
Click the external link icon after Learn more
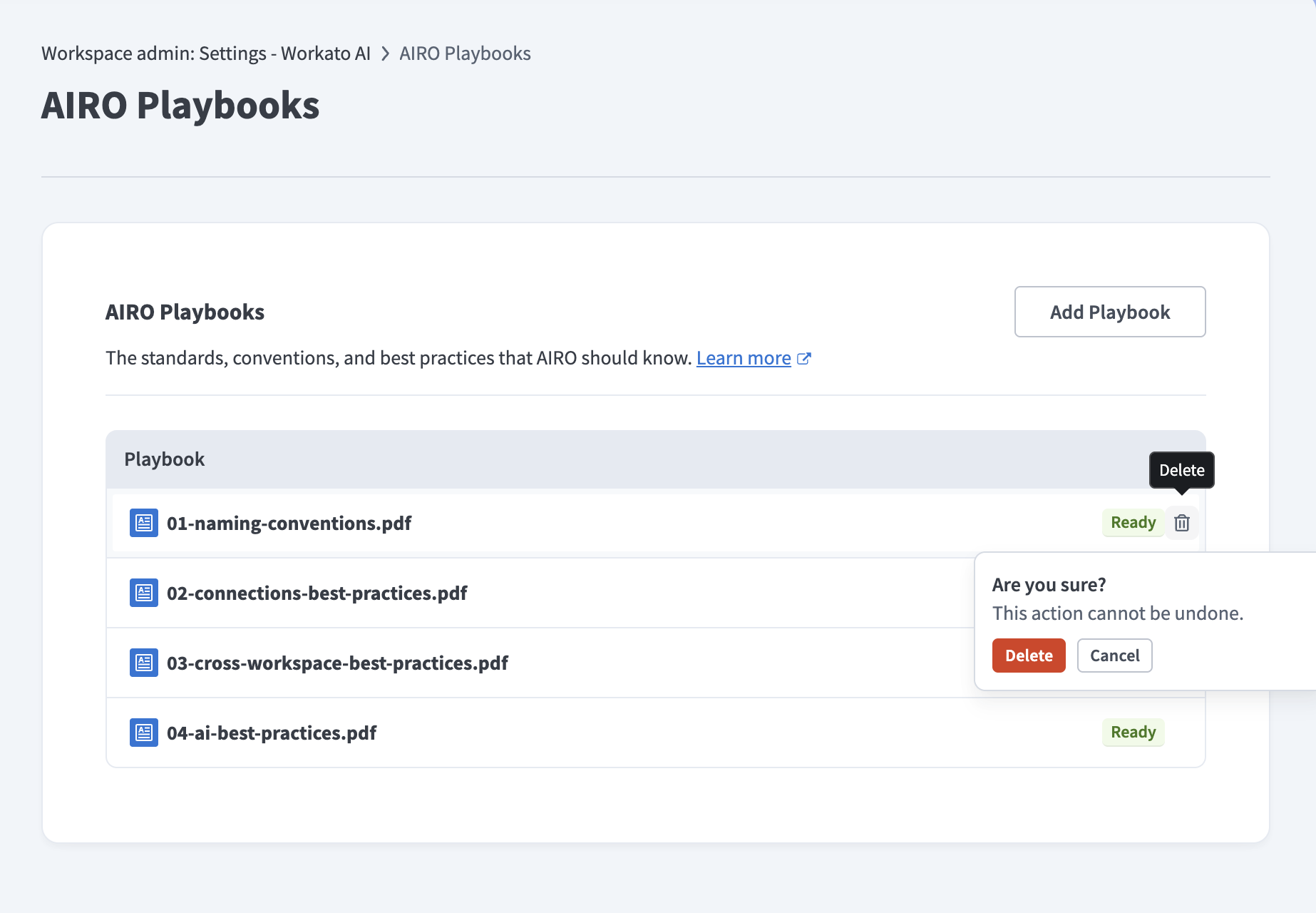click(x=804, y=358)
